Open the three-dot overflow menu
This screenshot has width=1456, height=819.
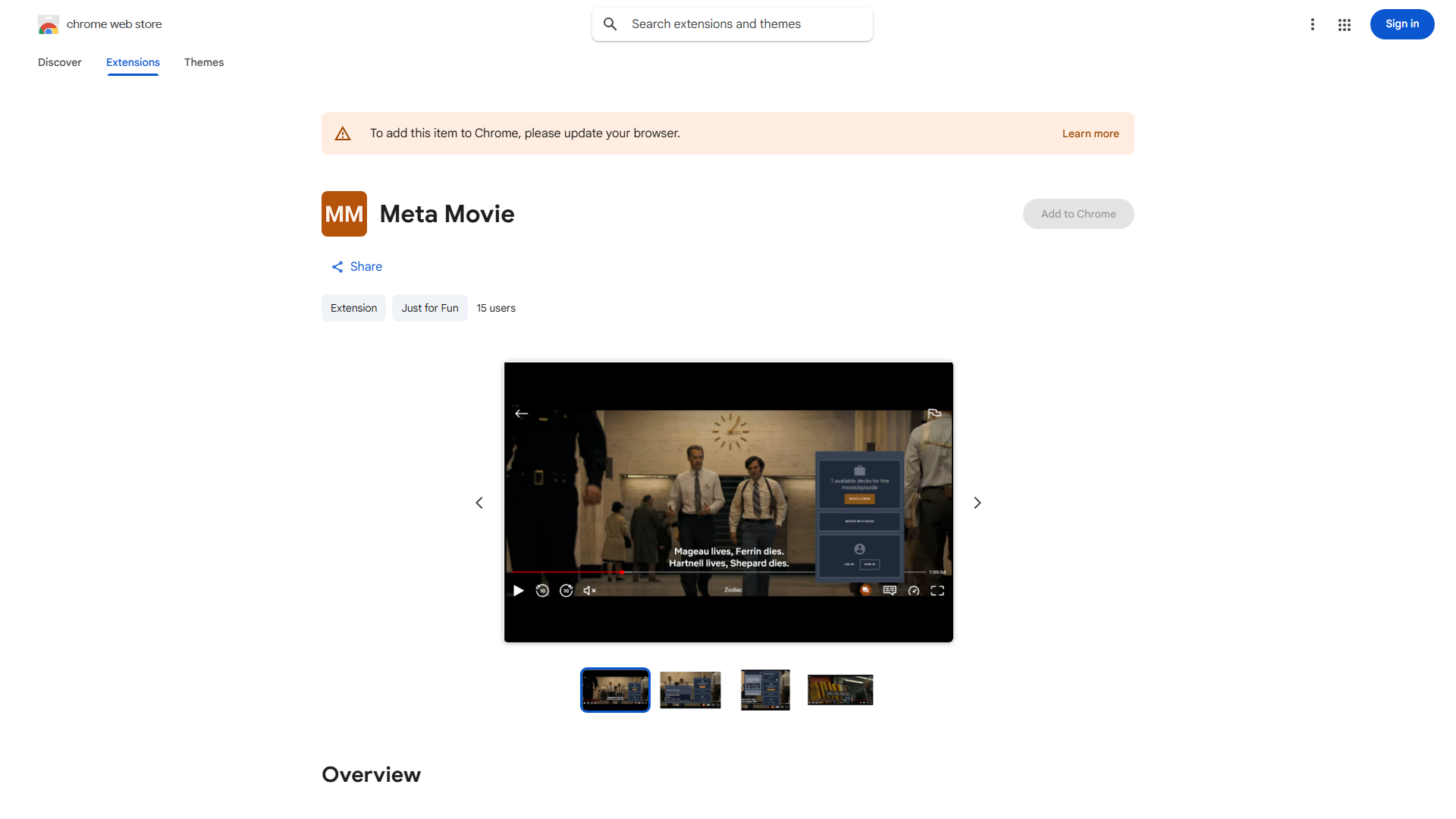coord(1313,24)
